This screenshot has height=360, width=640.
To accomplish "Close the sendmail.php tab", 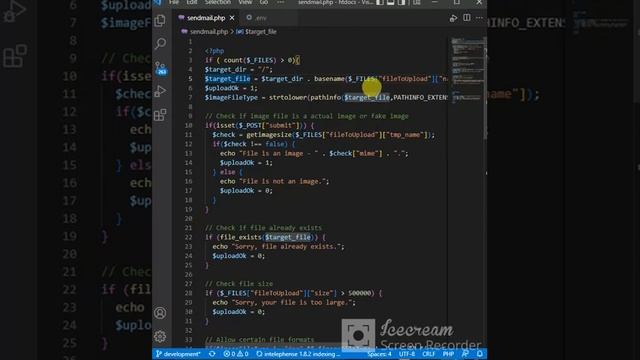I will pyautogui.click(x=232, y=18).
